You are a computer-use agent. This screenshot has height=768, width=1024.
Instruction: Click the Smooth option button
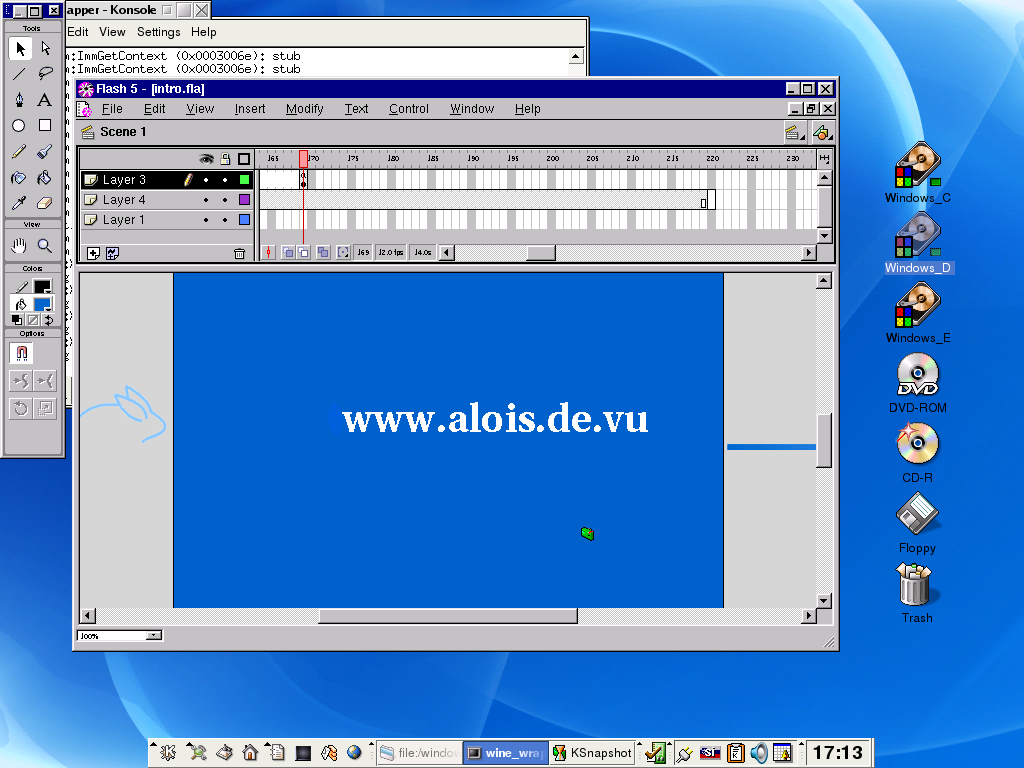tap(21, 381)
